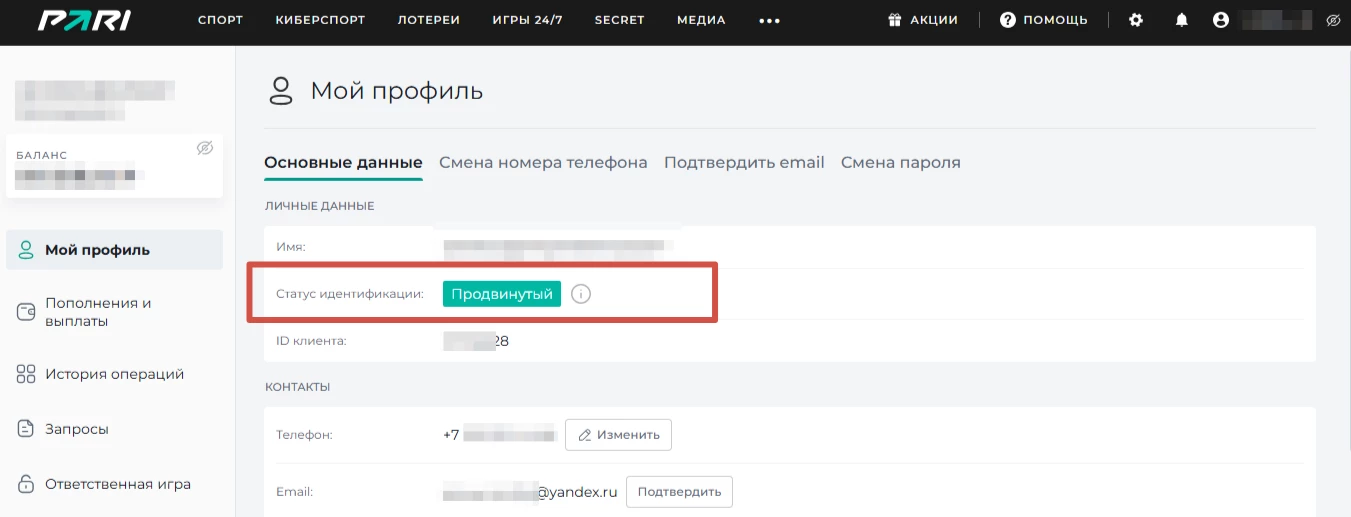Open the gift icon for Акции
The height and width of the screenshot is (517, 1351).
click(895, 20)
